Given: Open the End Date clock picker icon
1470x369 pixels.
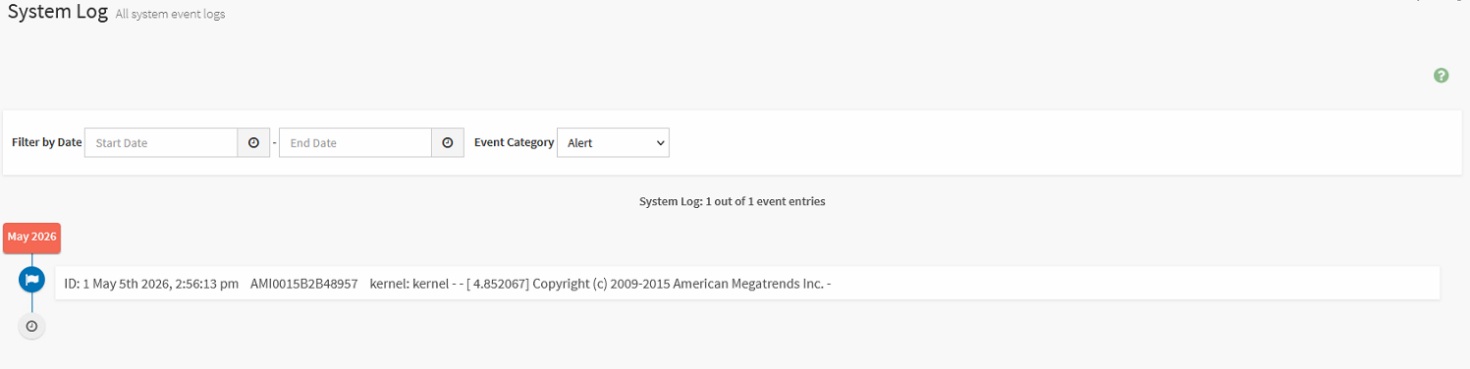Looking at the screenshot, I should (x=447, y=143).
